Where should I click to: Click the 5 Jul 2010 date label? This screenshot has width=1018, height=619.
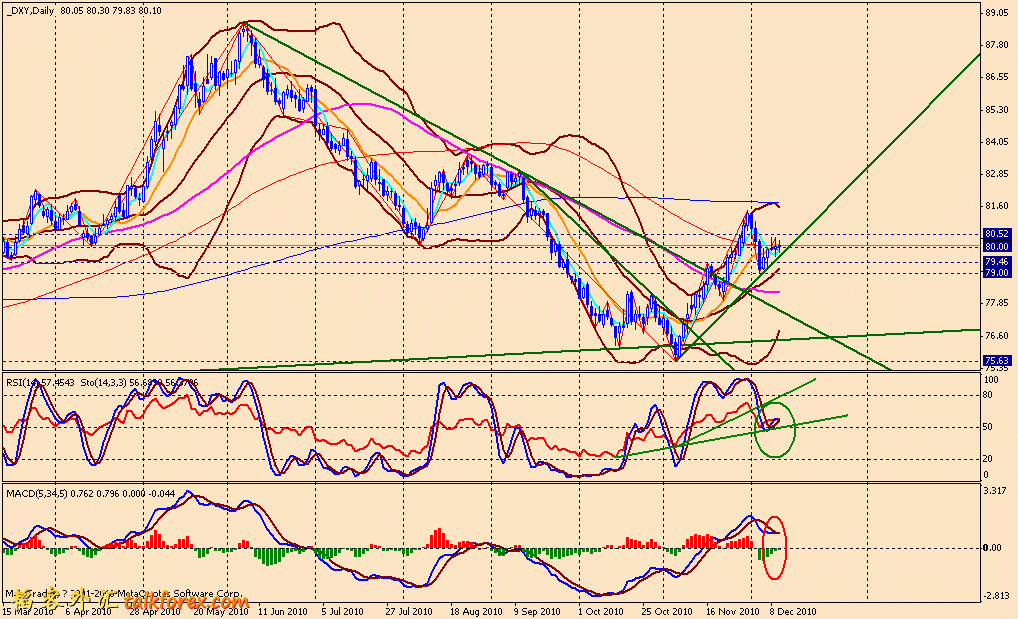click(341, 611)
